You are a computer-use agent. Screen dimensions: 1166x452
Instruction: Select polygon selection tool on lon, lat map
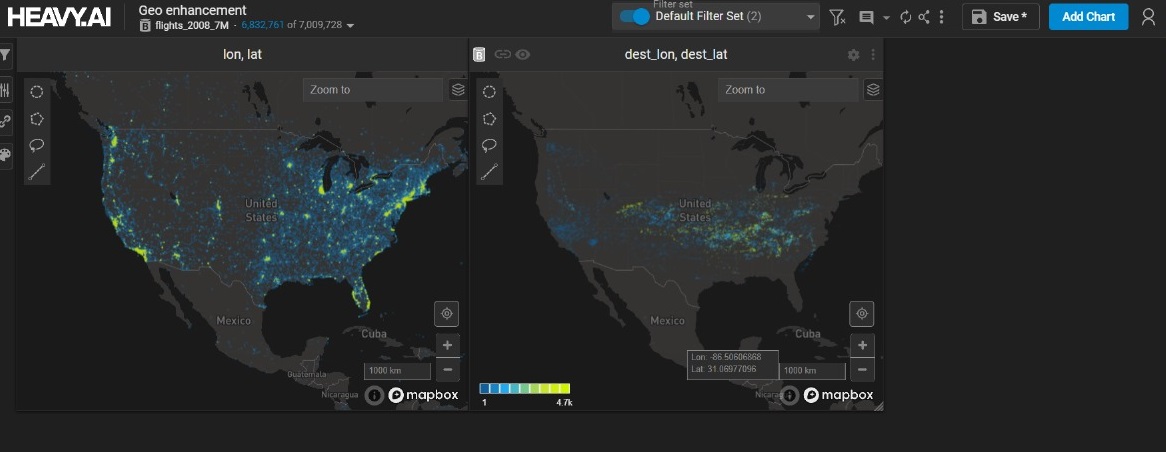[36, 119]
